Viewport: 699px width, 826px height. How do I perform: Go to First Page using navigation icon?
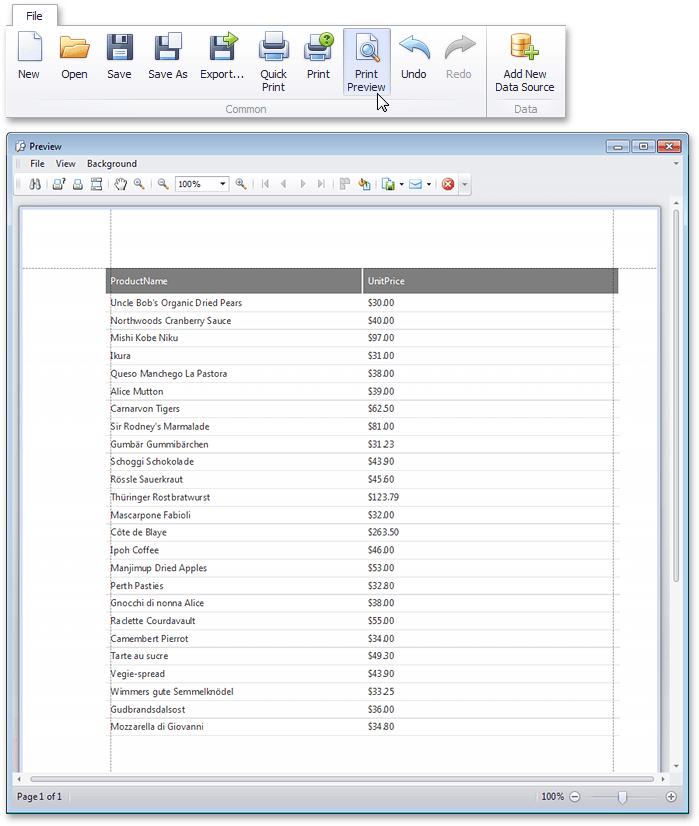[x=265, y=184]
